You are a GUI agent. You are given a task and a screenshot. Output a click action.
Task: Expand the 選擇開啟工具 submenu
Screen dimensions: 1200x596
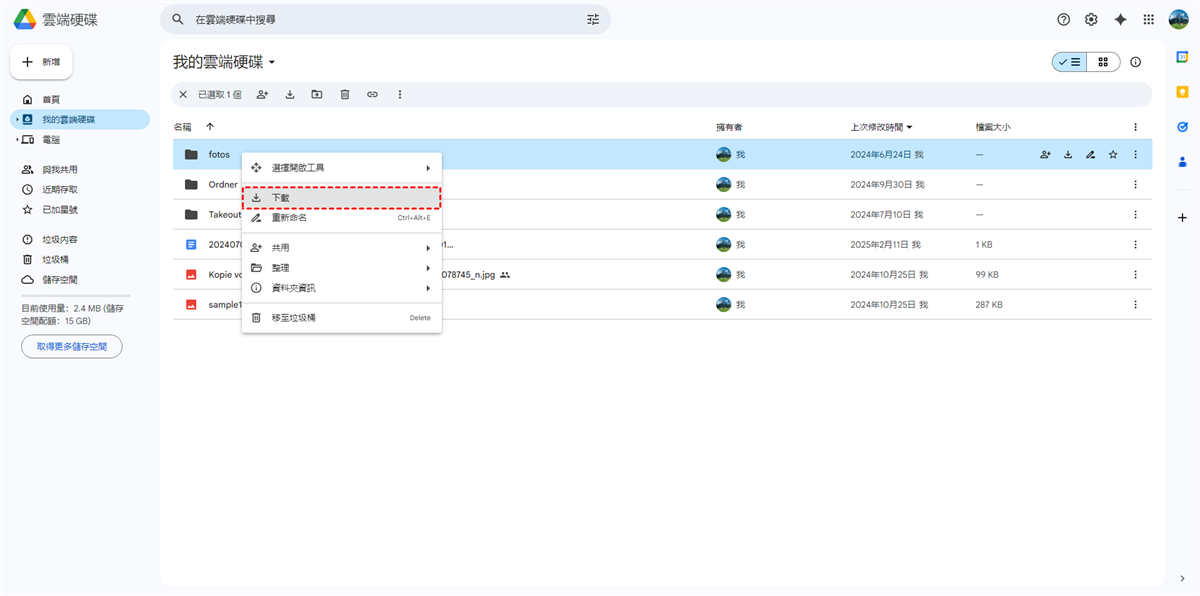tap(341, 167)
